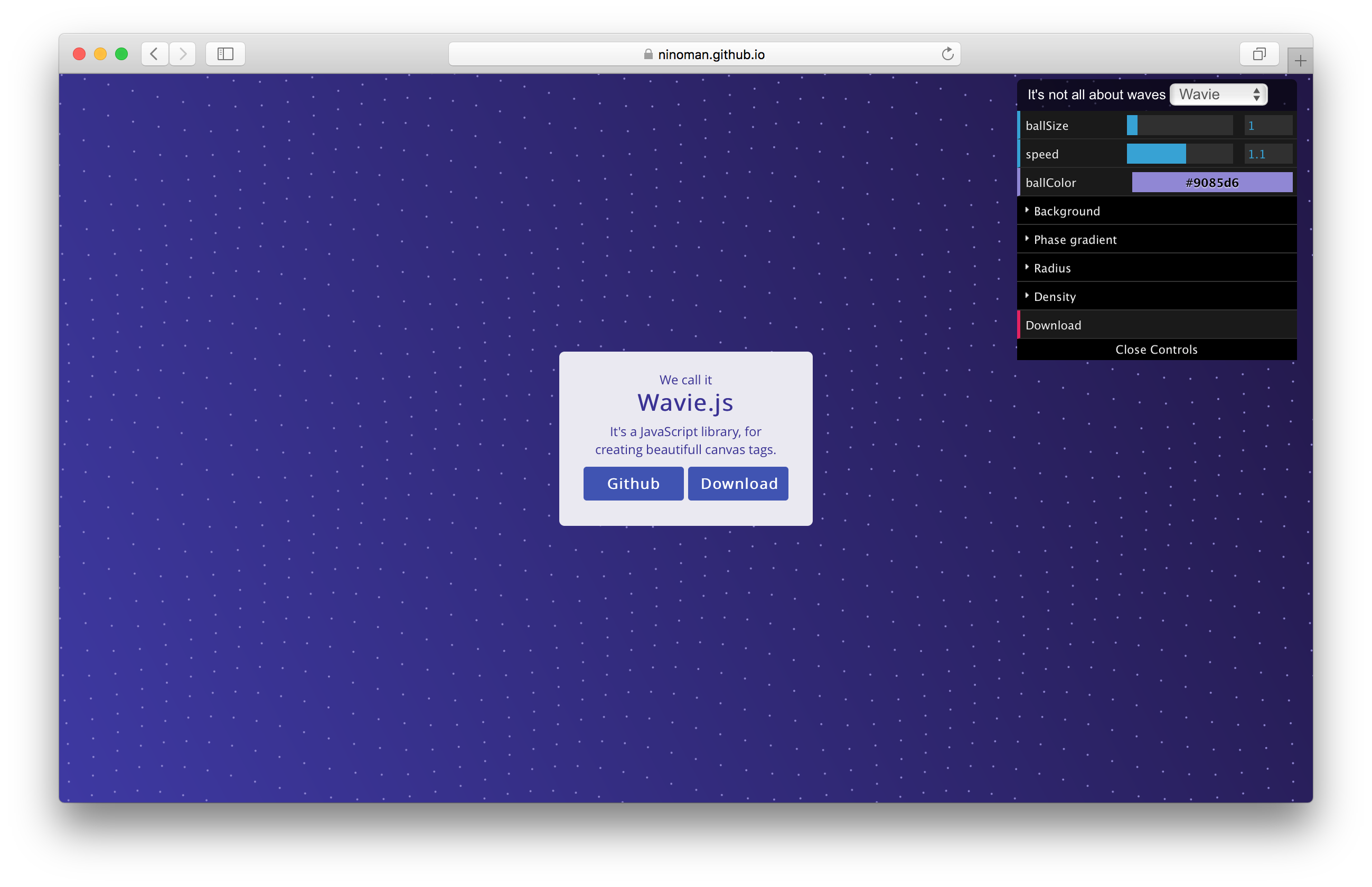The width and height of the screenshot is (1372, 887).
Task: Click the ballSize value input field
Action: (1268, 126)
